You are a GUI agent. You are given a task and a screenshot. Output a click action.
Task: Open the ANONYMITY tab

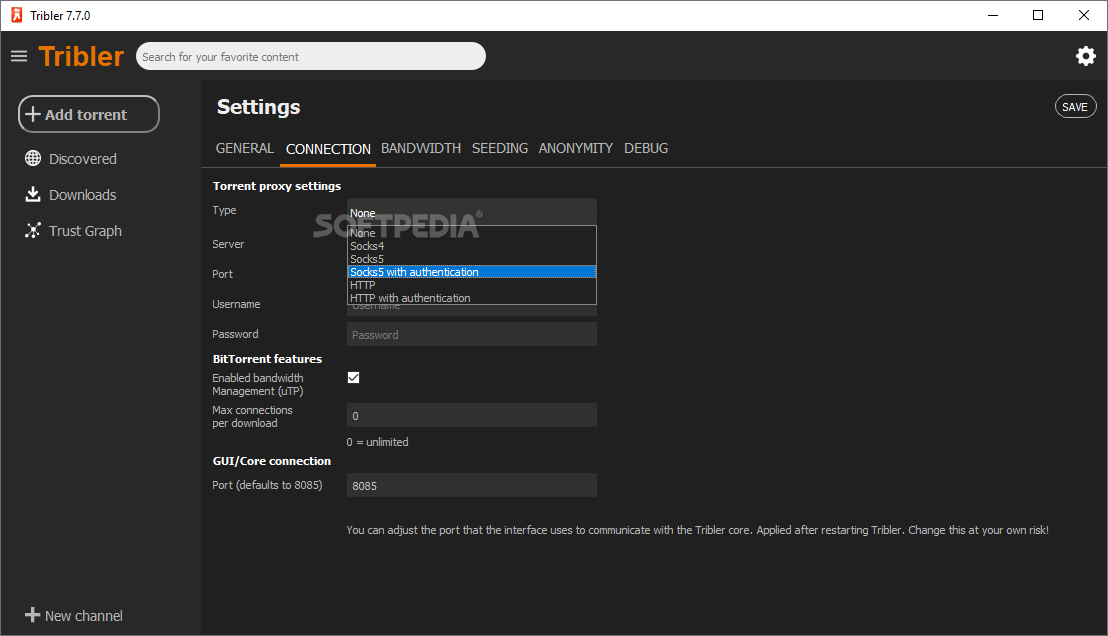coord(575,148)
